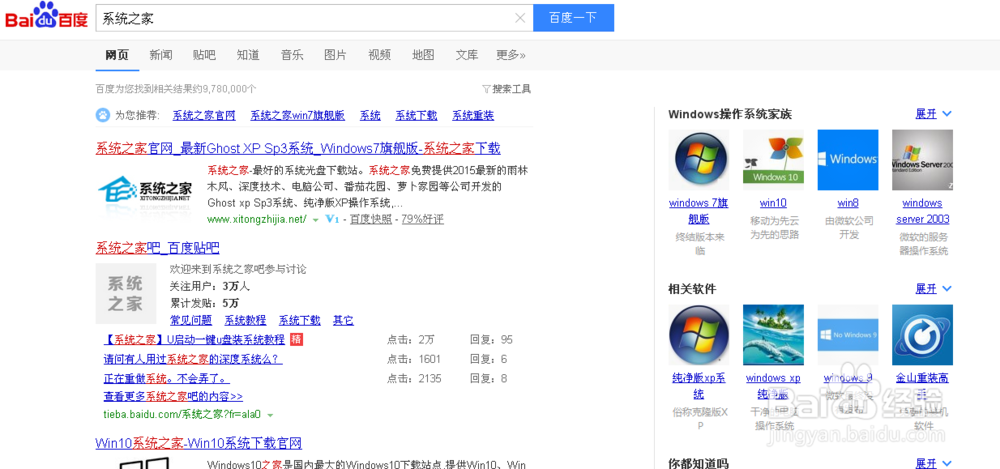Open the tieba.baidu.com URL dropdown arrow

270,415
